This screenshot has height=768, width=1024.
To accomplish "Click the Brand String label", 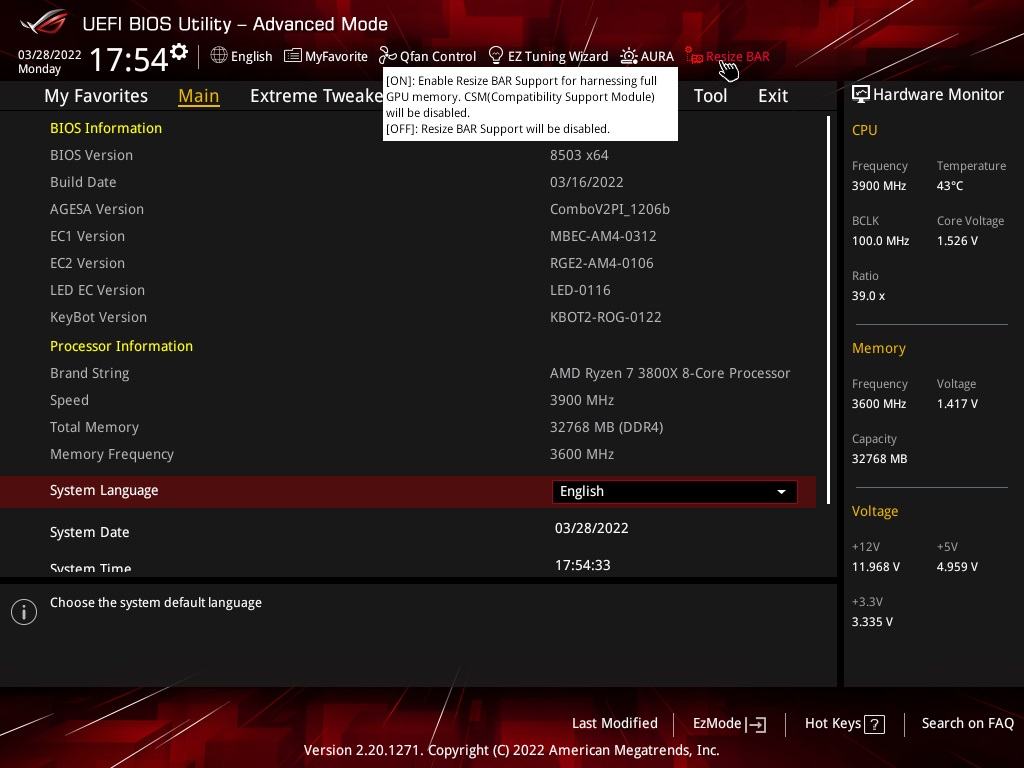I will click(89, 374).
